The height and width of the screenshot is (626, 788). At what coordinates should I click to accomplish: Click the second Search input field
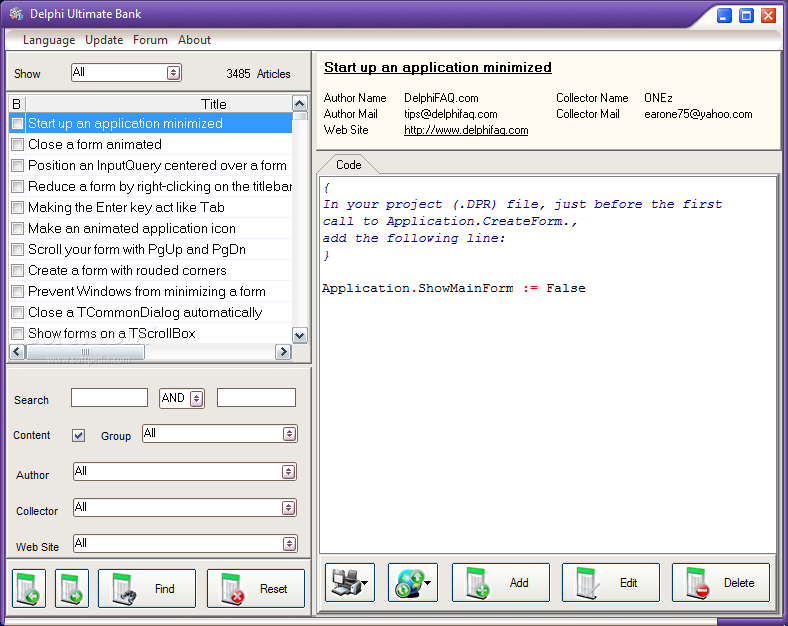click(256, 397)
